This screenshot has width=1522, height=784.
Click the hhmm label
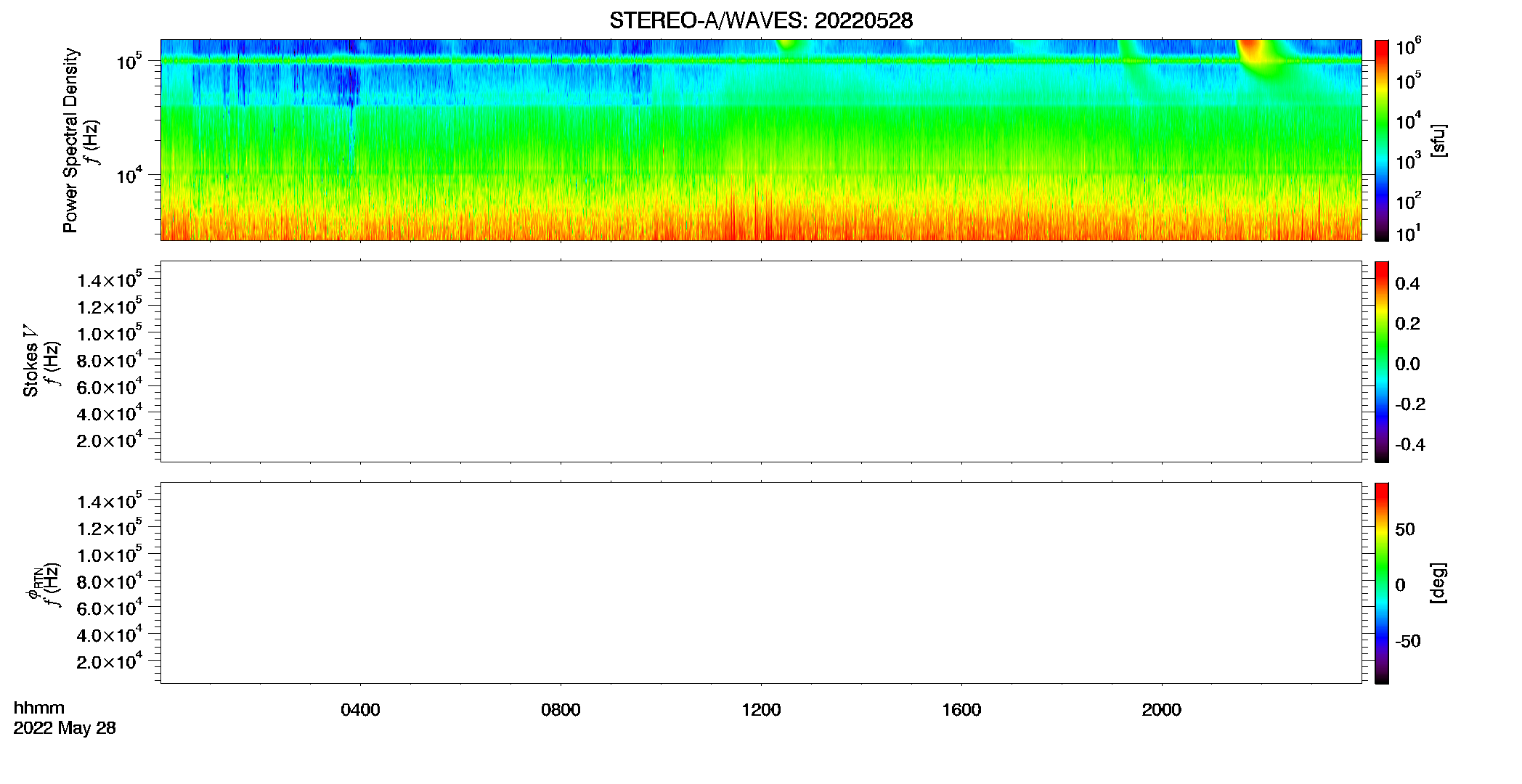pyautogui.click(x=38, y=708)
